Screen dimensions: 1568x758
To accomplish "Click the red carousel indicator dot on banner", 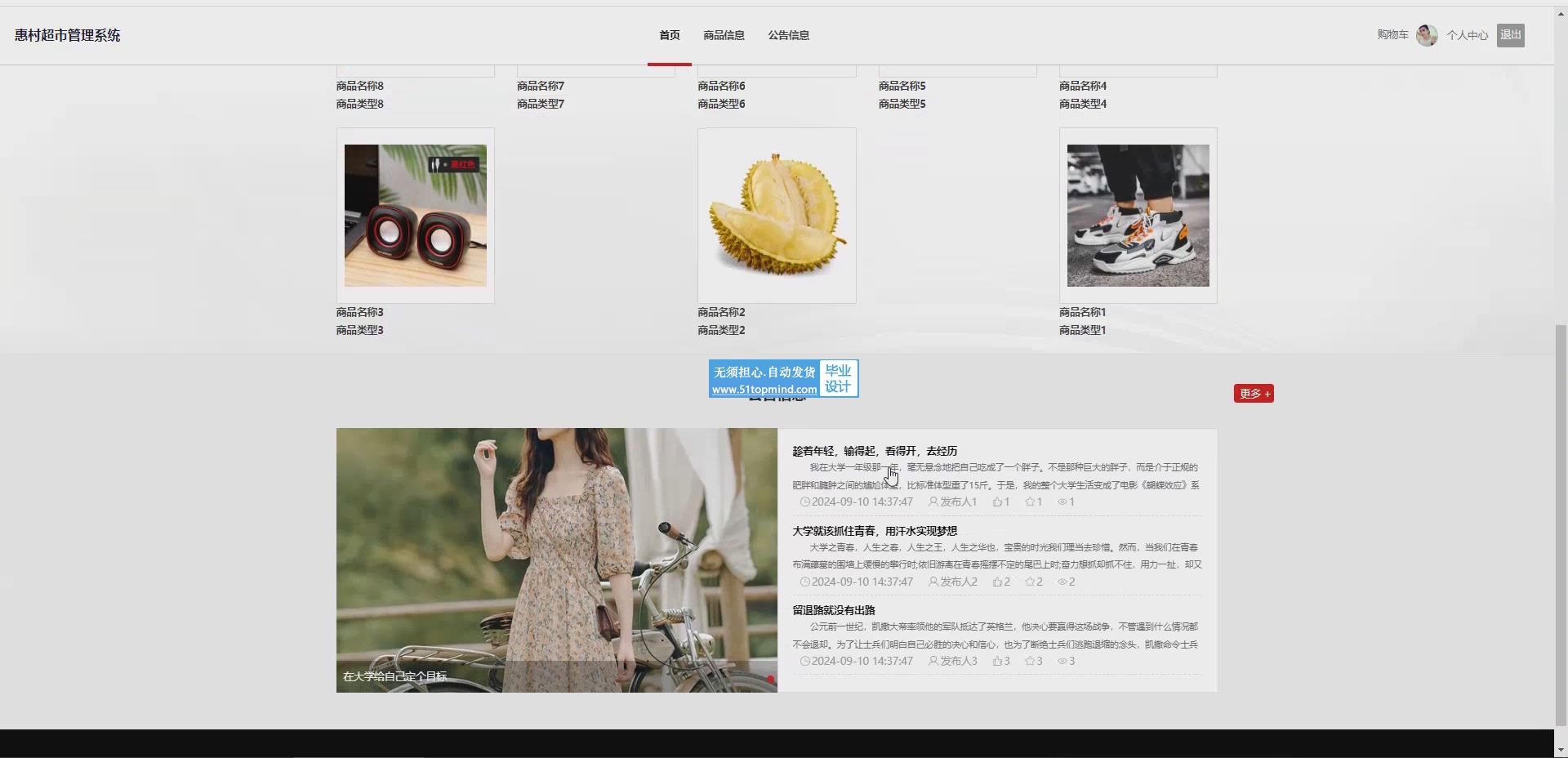I will [x=770, y=679].
